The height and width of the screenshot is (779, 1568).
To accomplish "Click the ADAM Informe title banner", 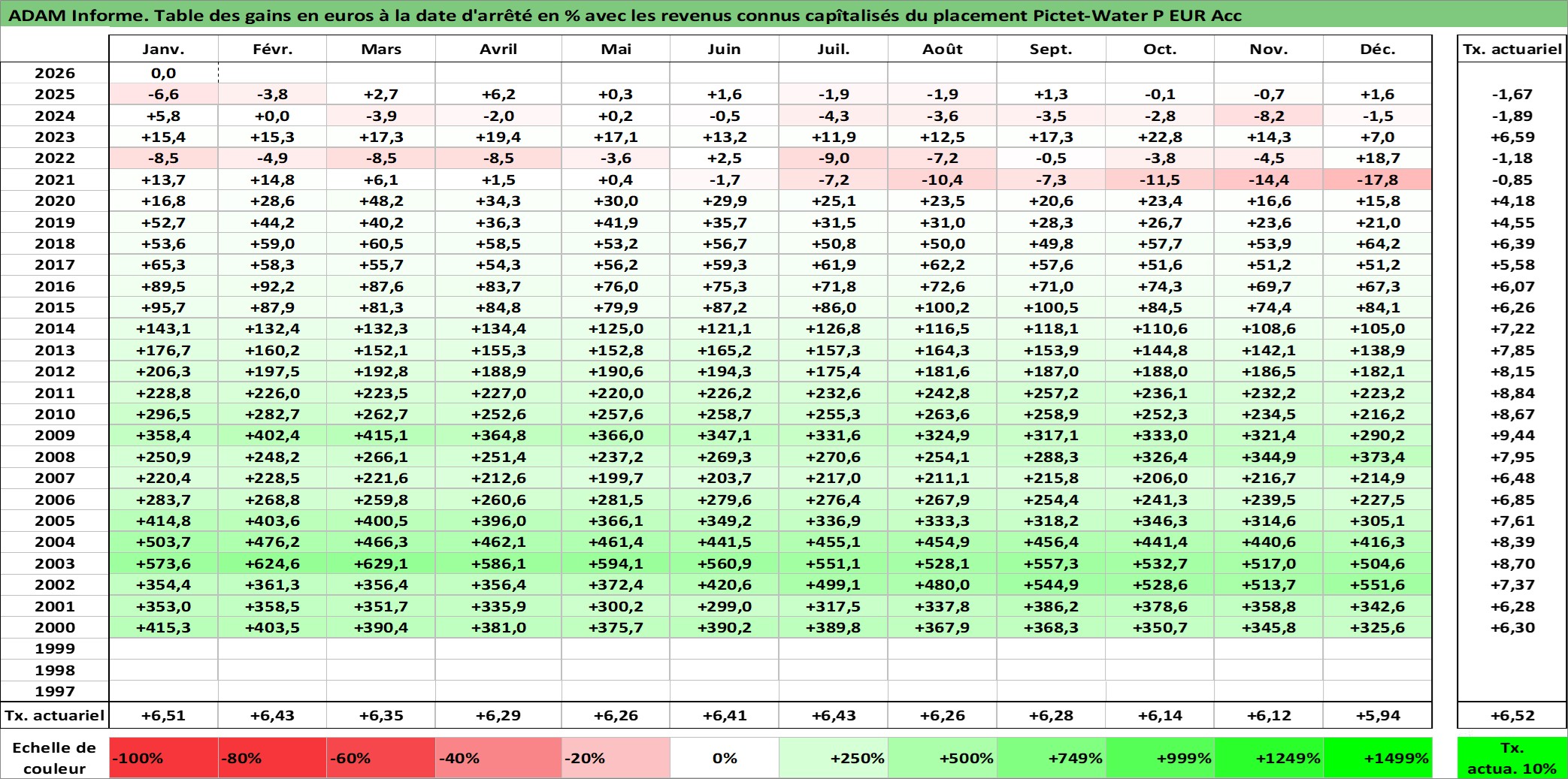I will [x=784, y=15].
